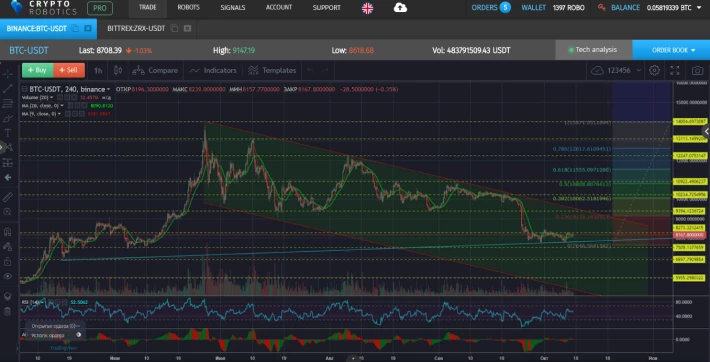Open the WALLET 1397 ROBO link
The height and width of the screenshot is (362, 710).
pyautogui.click(x=553, y=8)
